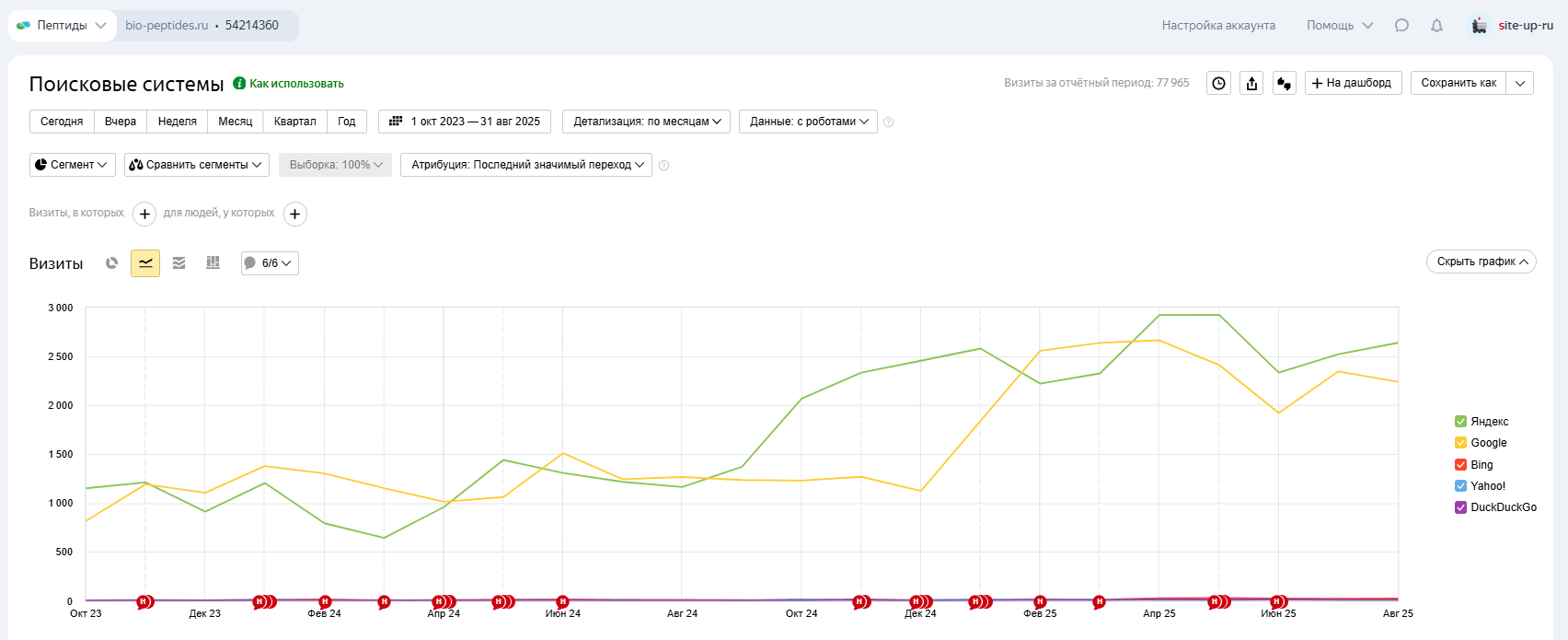Open the date range picker field
Screen dimensions: 1568x640
tap(465, 122)
